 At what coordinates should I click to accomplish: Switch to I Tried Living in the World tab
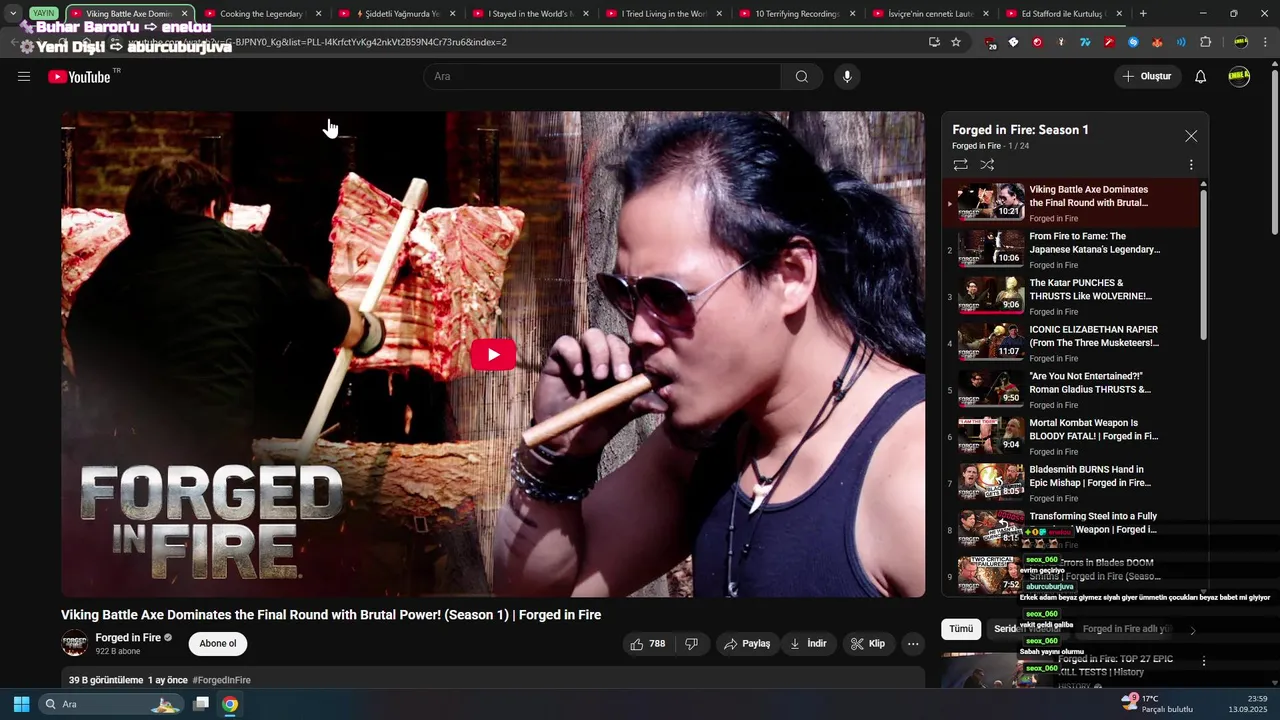pyautogui.click(x=664, y=14)
